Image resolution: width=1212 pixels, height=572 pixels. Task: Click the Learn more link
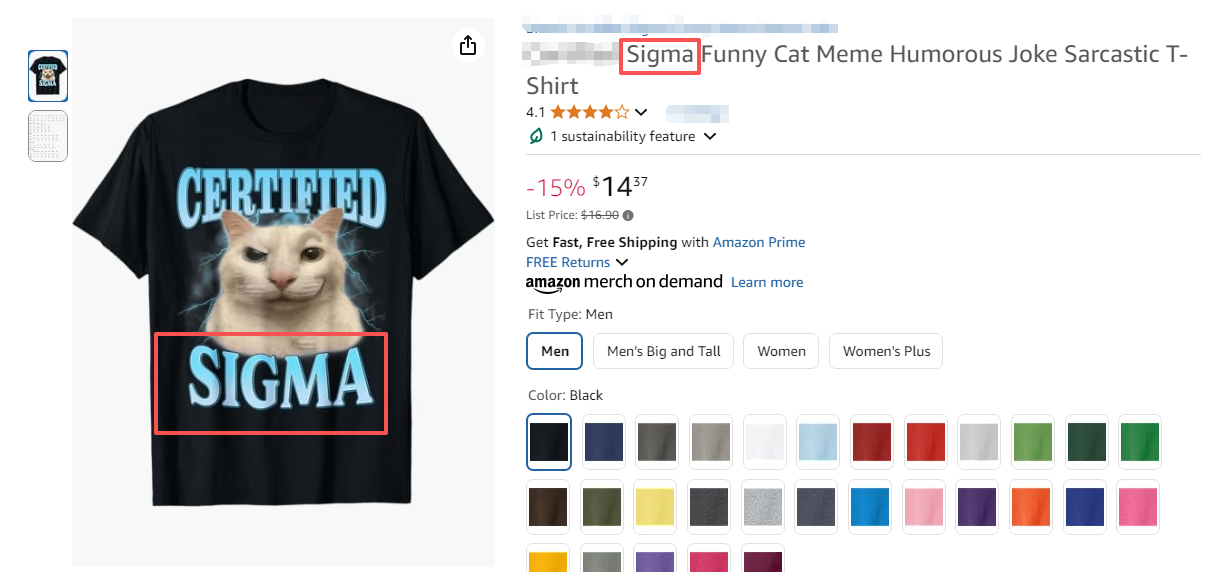tap(767, 283)
